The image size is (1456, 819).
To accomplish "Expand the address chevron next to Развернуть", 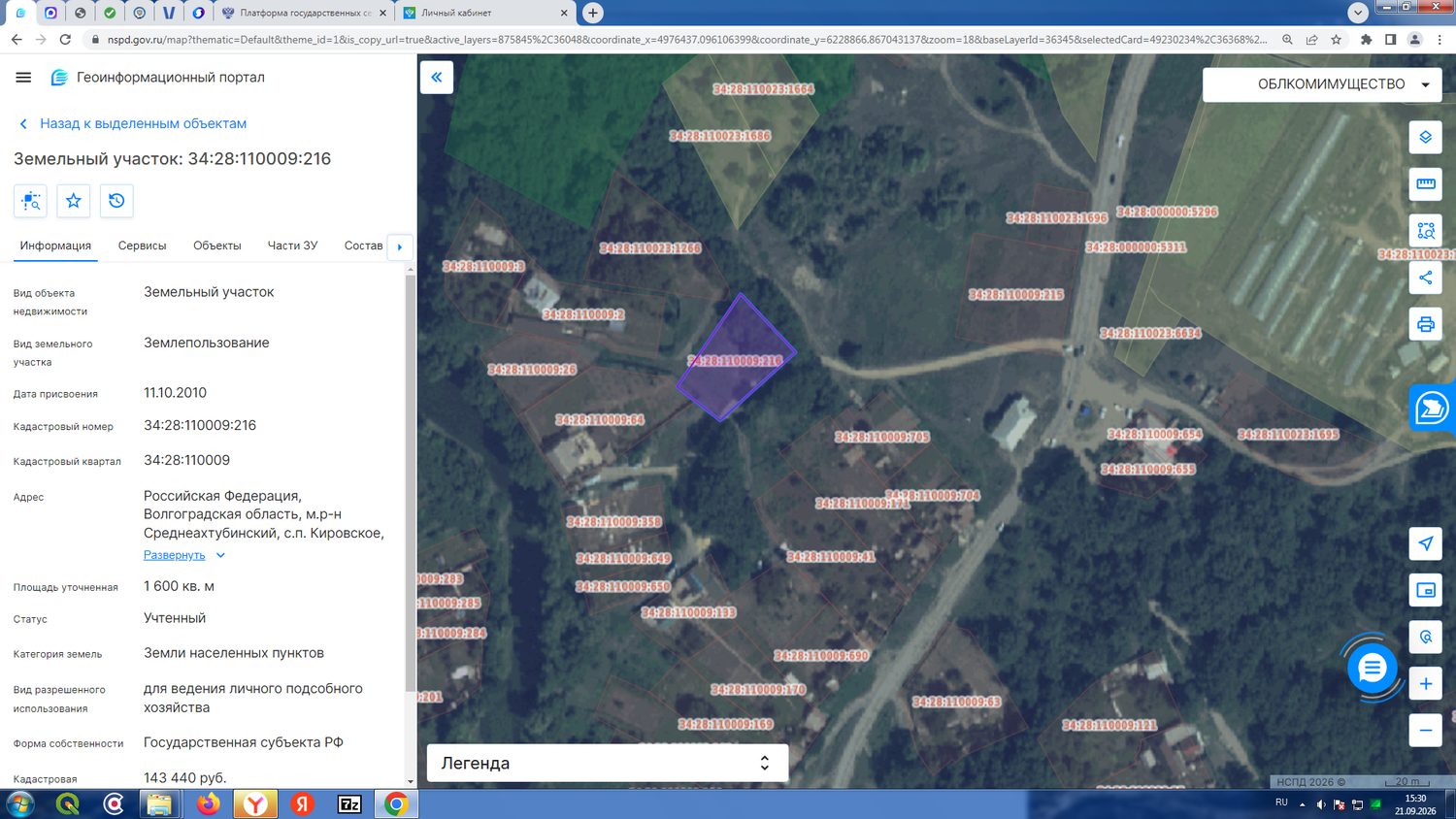I will (x=220, y=555).
